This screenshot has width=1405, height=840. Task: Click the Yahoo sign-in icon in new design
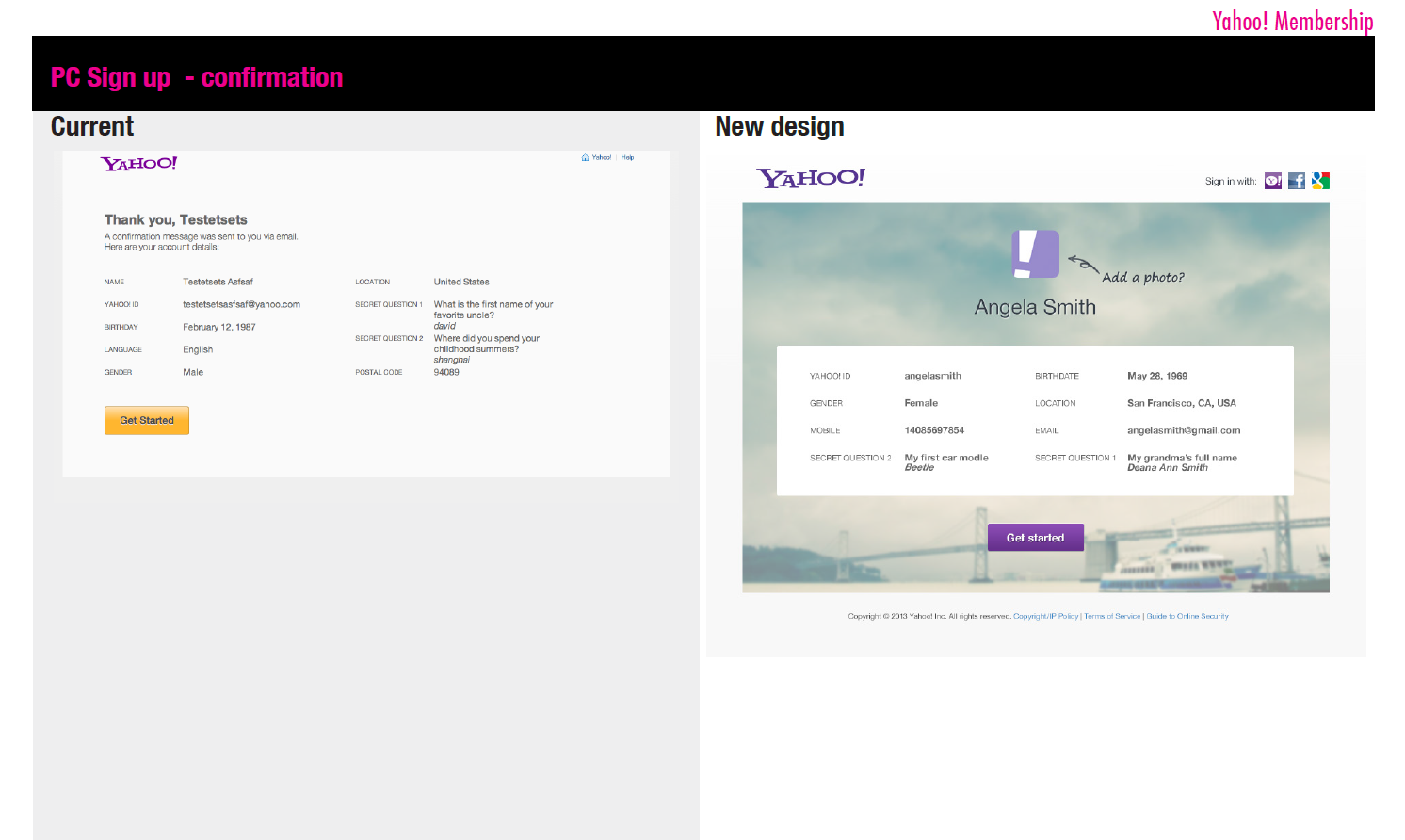tap(1272, 181)
